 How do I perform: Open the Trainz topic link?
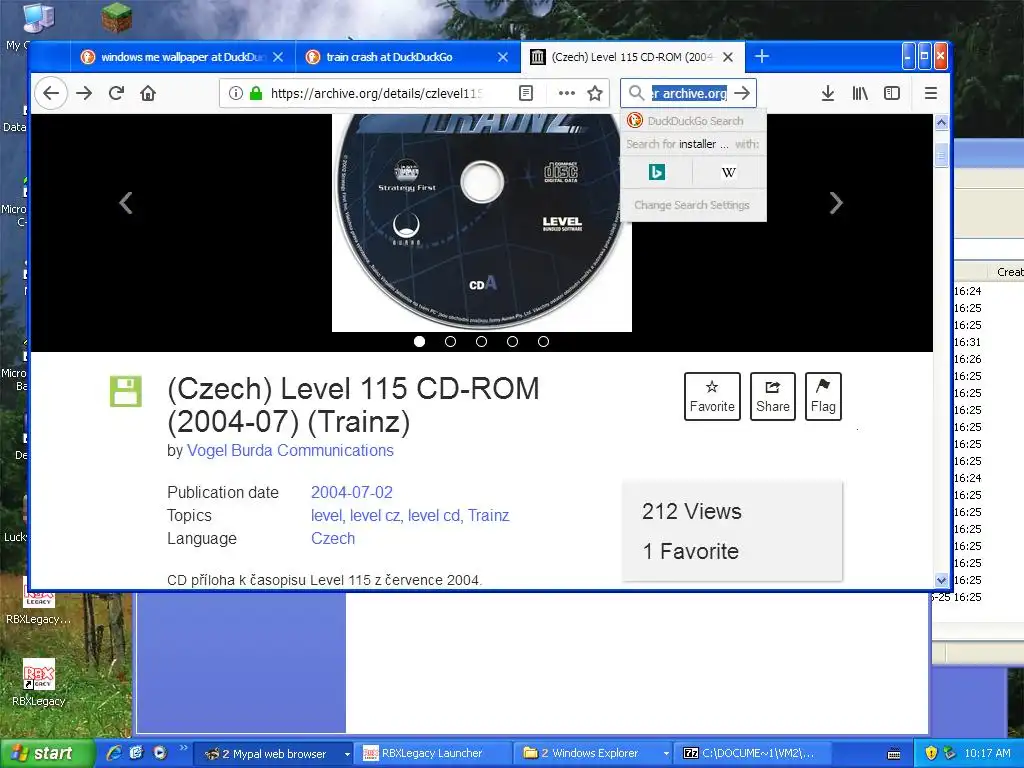click(488, 515)
